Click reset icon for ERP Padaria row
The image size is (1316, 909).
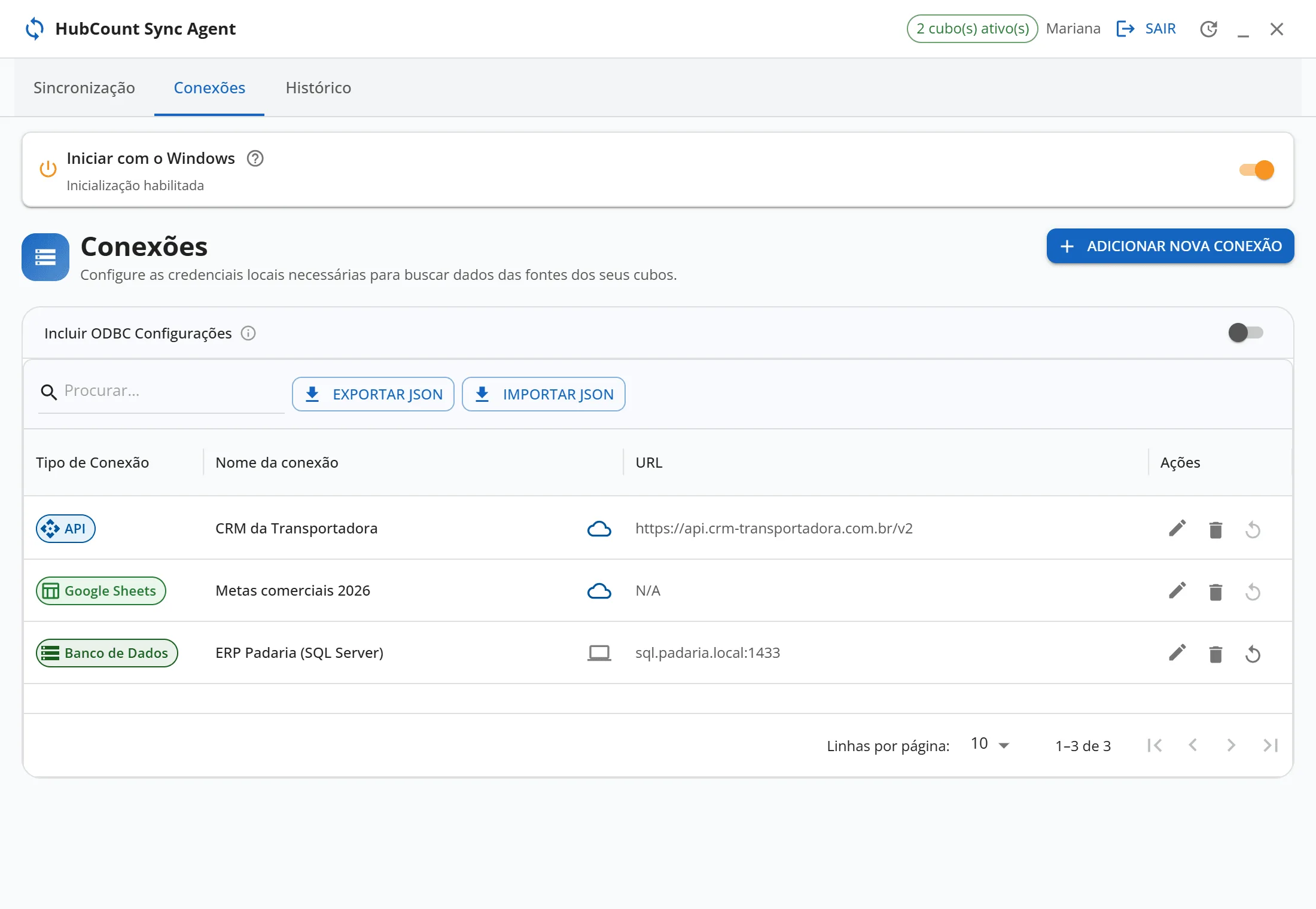pos(1253,654)
